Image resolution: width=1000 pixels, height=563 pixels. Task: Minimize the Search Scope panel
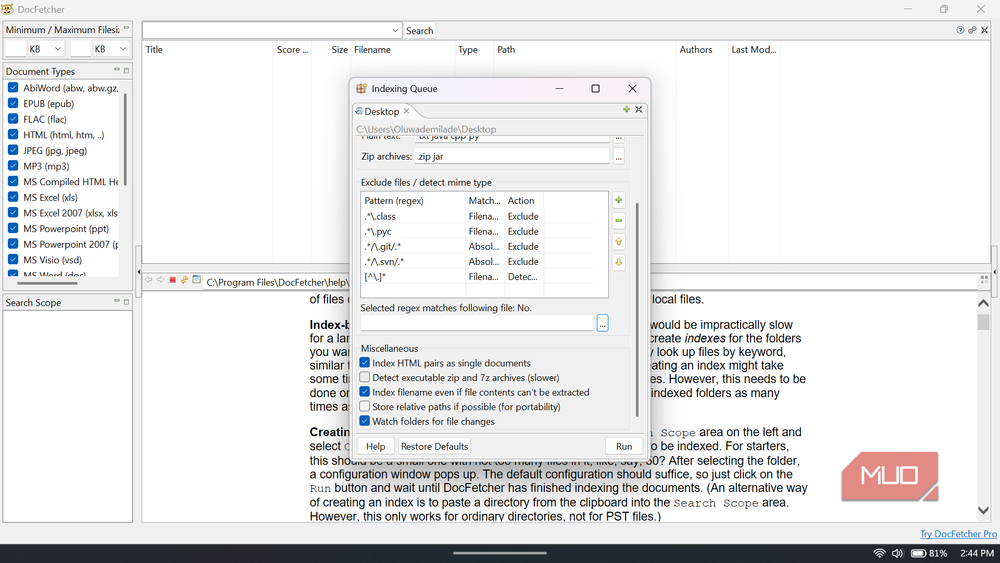(x=117, y=302)
